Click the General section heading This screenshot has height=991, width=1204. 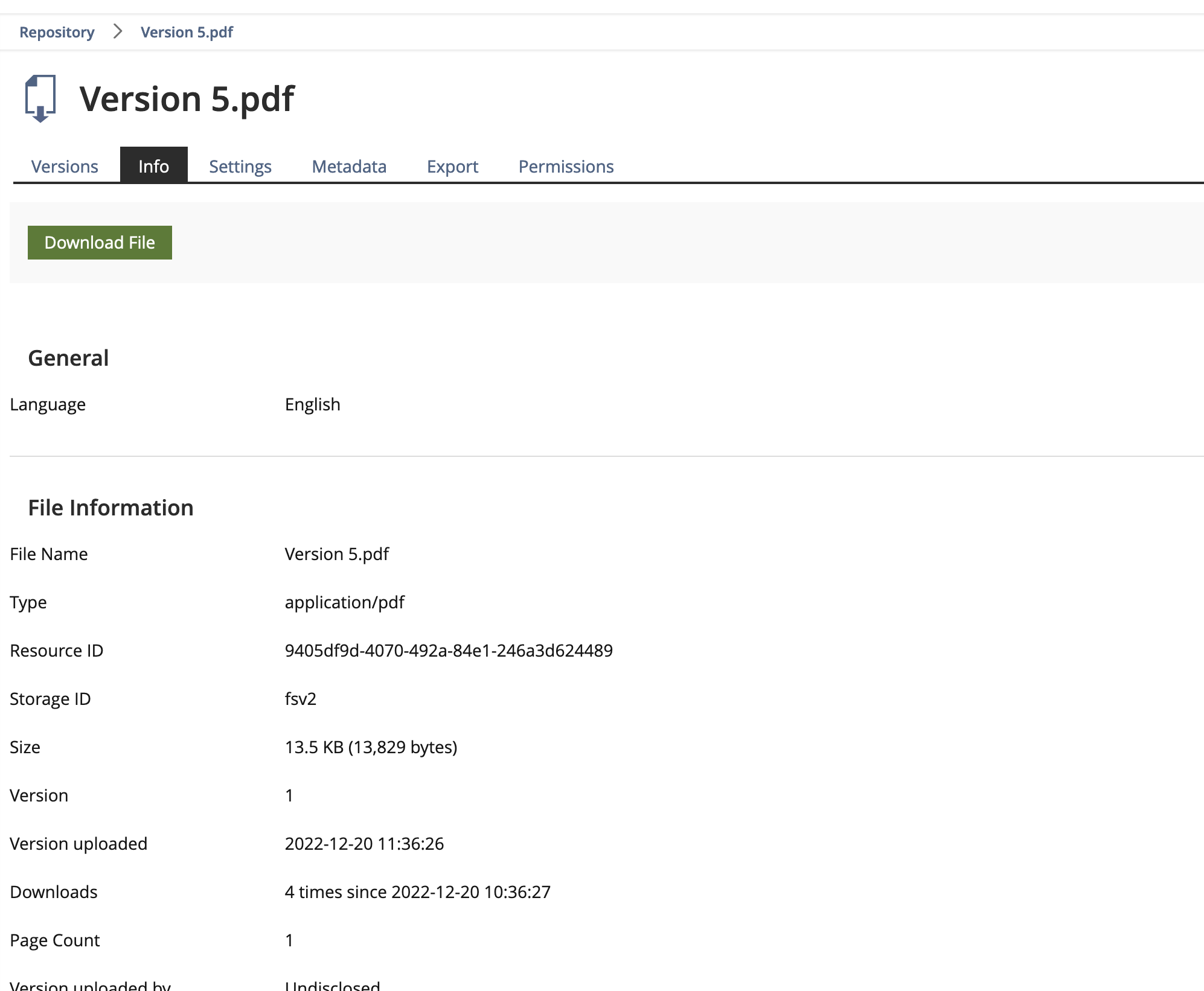tap(68, 358)
